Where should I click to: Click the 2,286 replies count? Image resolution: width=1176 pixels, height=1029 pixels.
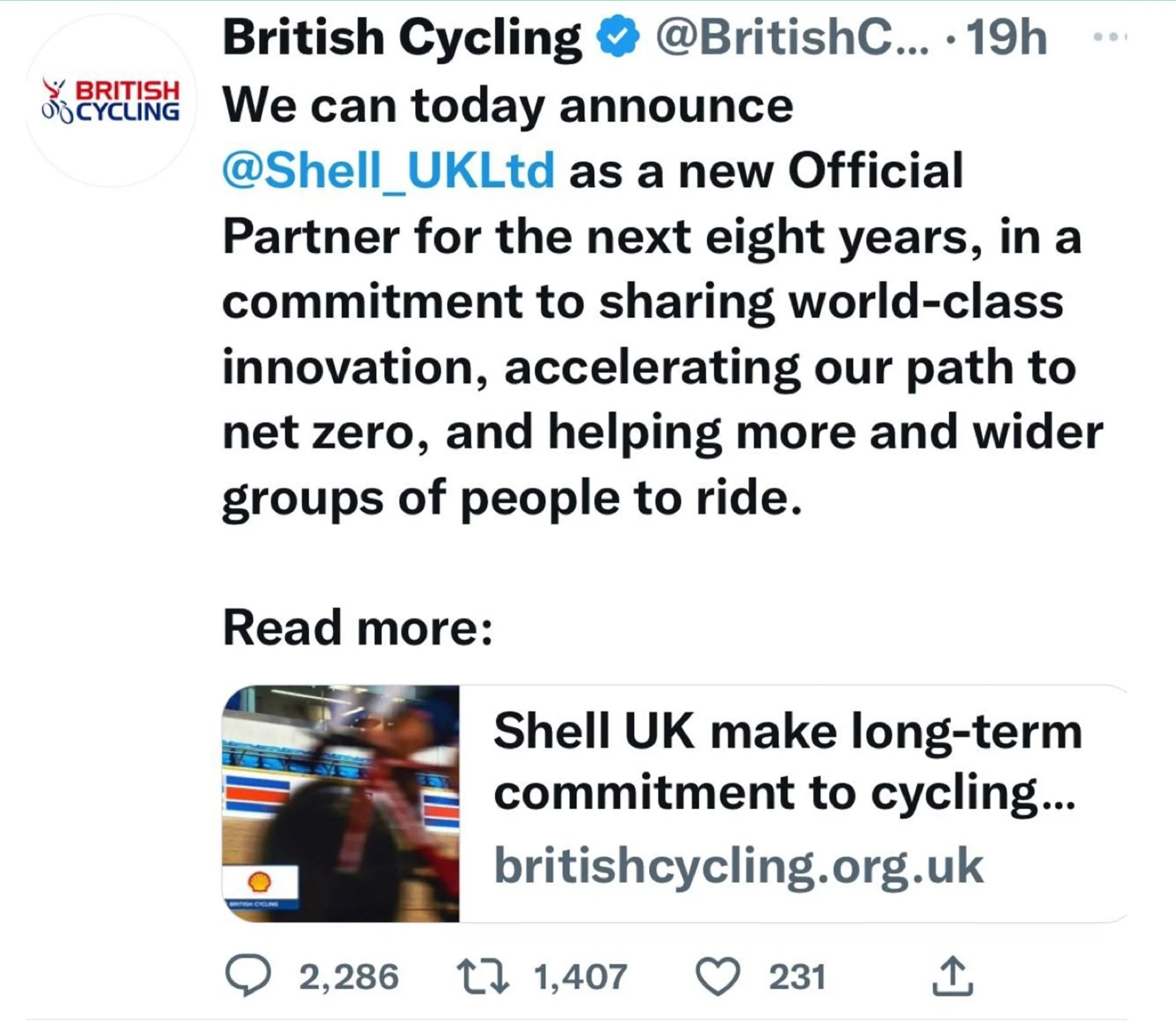(349, 977)
